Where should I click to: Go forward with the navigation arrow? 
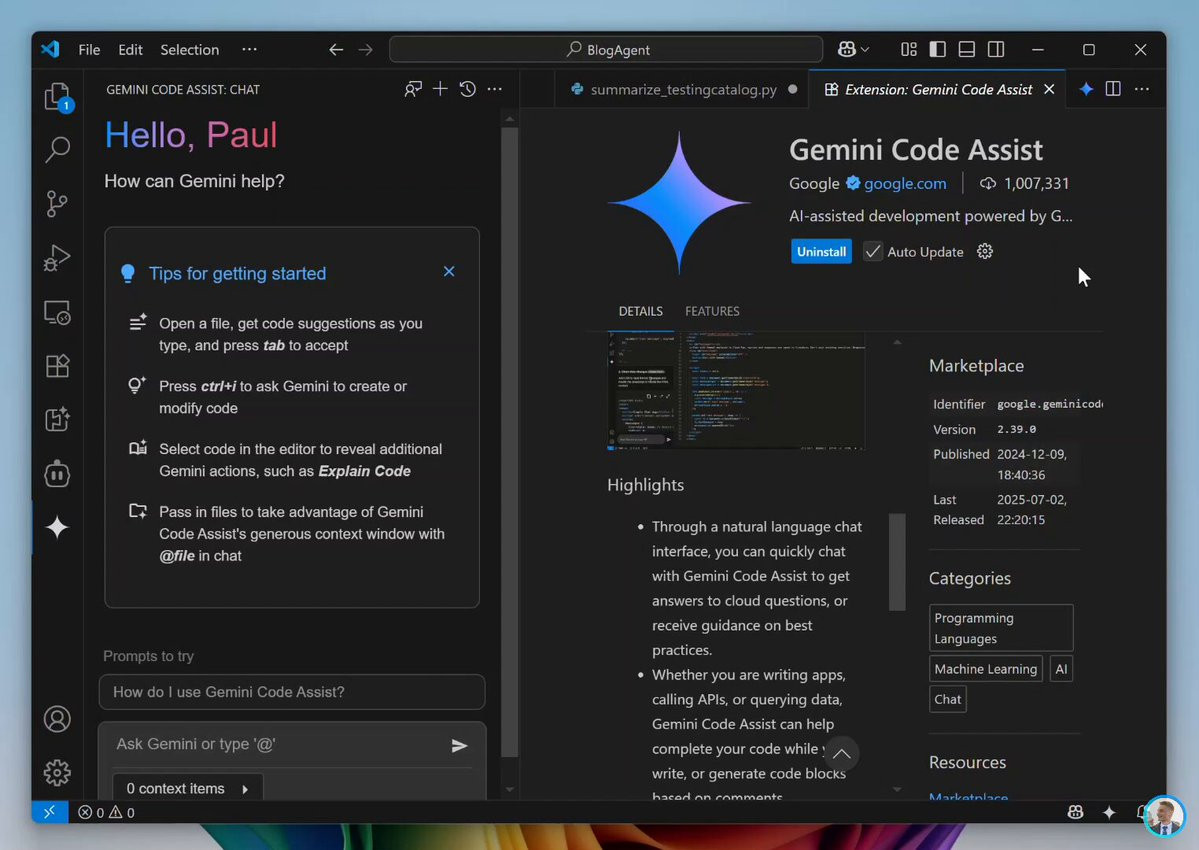(x=366, y=50)
